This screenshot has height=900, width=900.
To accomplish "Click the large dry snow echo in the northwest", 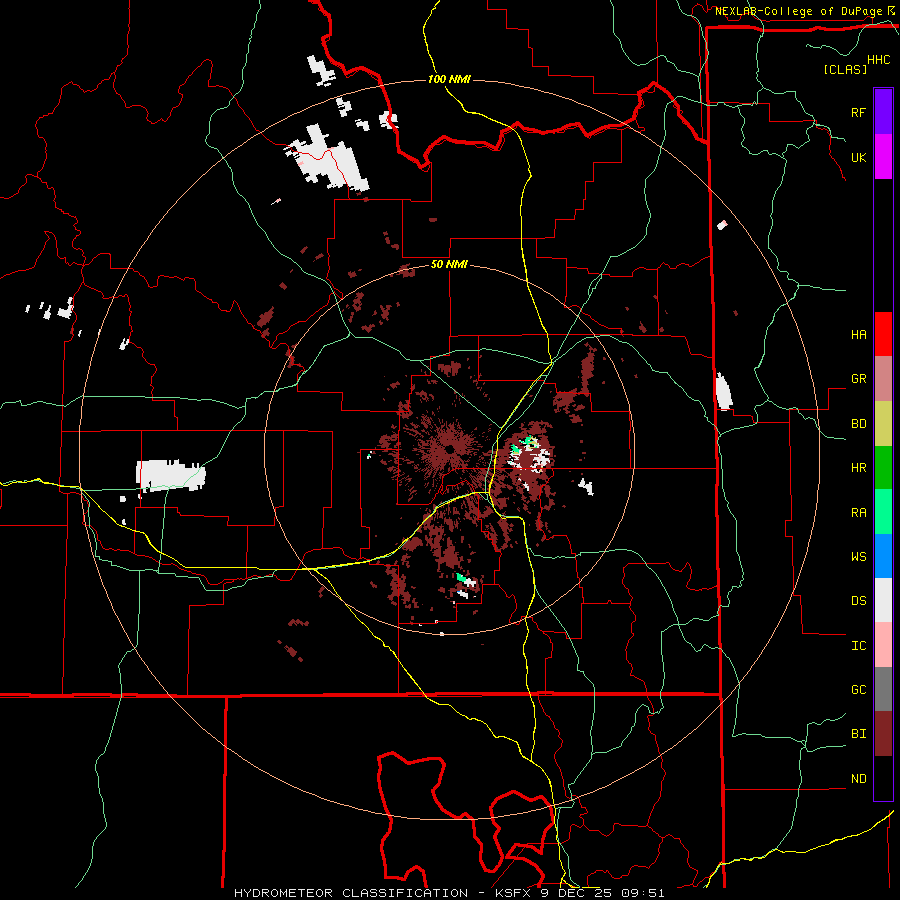I will pyautogui.click(x=327, y=158).
